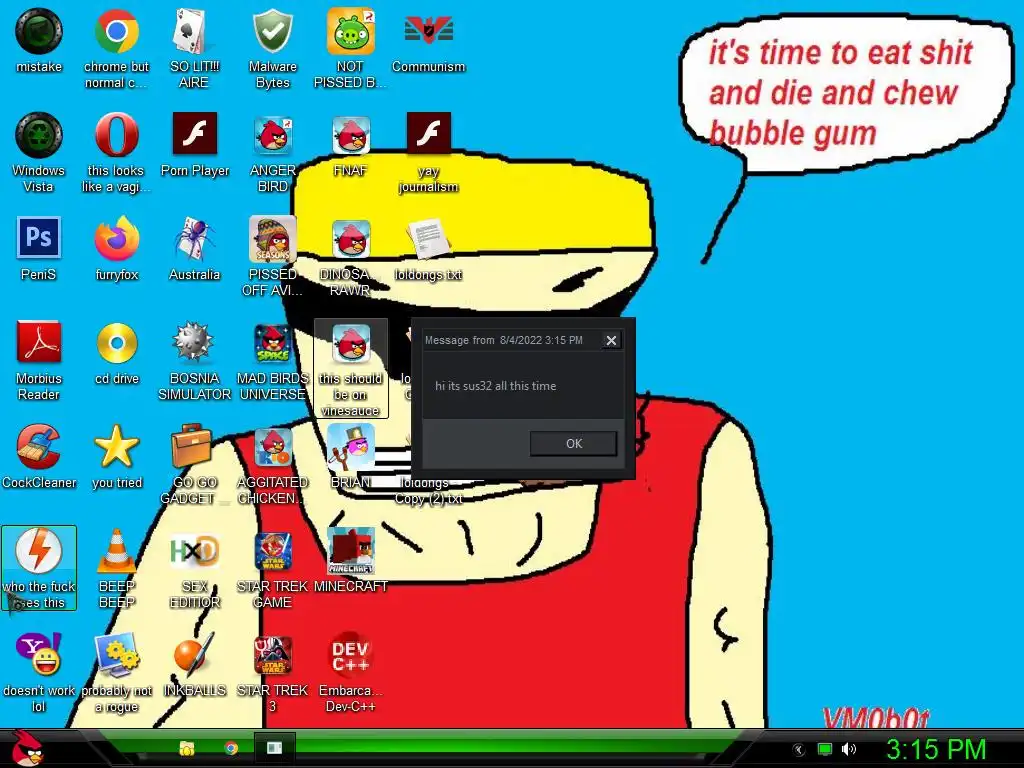This screenshot has width=1024, height=768.
Task: Open the 'INKBALLS' icon
Action: point(195,664)
